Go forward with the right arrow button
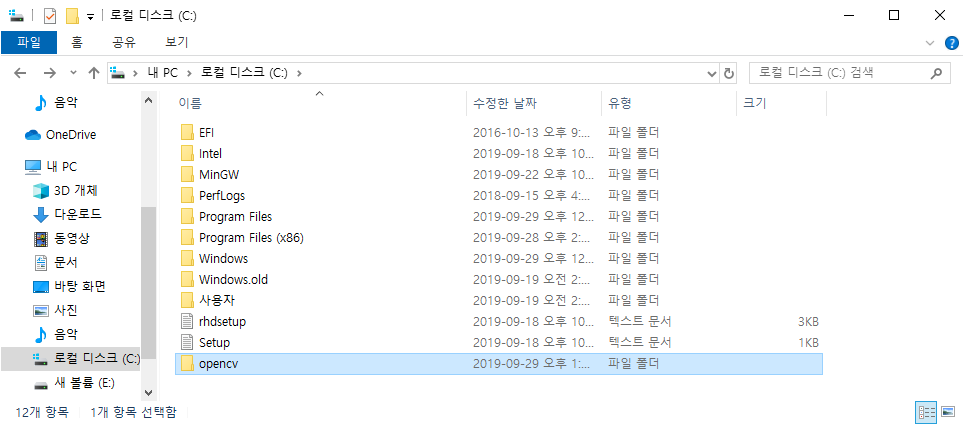The height and width of the screenshot is (425, 964). click(50, 73)
